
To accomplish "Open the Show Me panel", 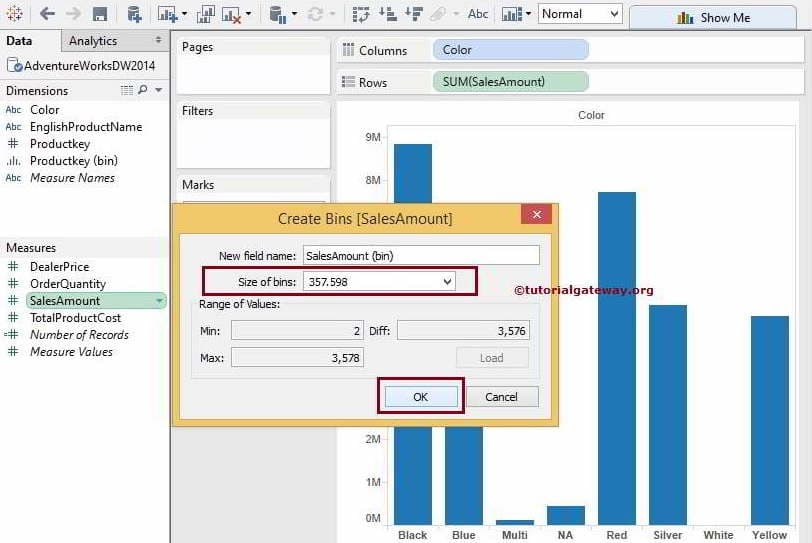I will 713,18.
